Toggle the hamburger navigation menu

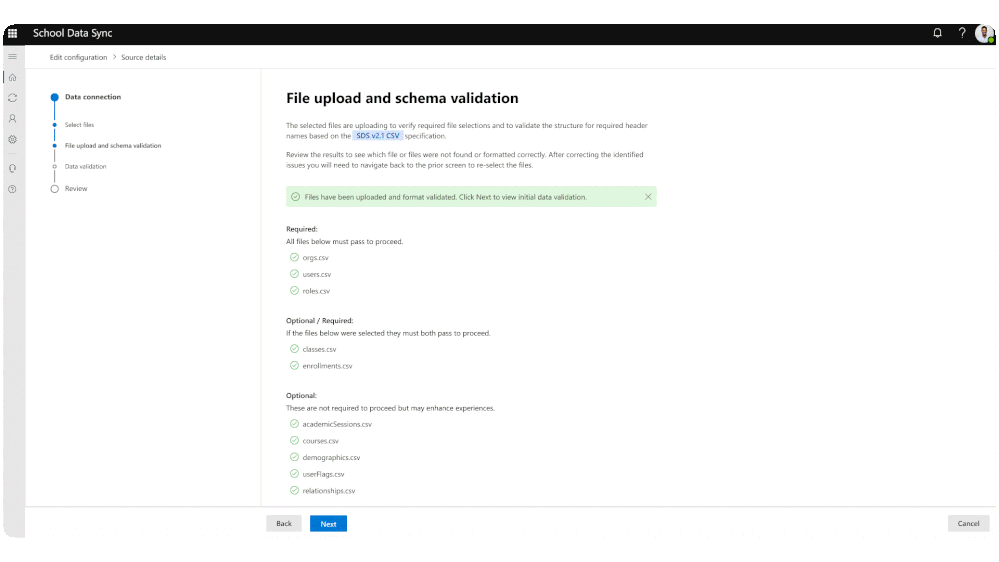tap(13, 57)
